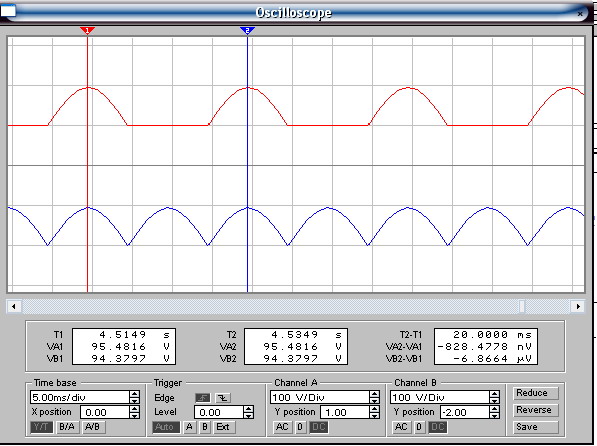The image size is (597, 446).
Task: Set trigger source to B
Action: click(x=205, y=427)
